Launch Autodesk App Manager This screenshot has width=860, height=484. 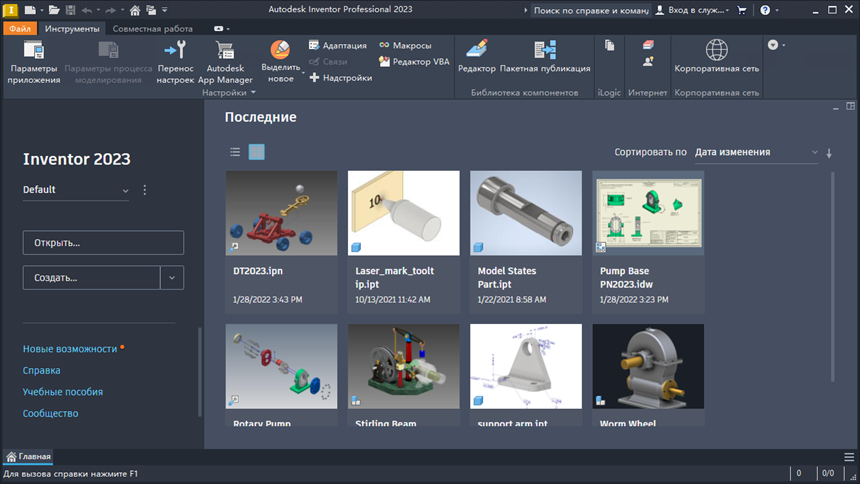point(225,61)
